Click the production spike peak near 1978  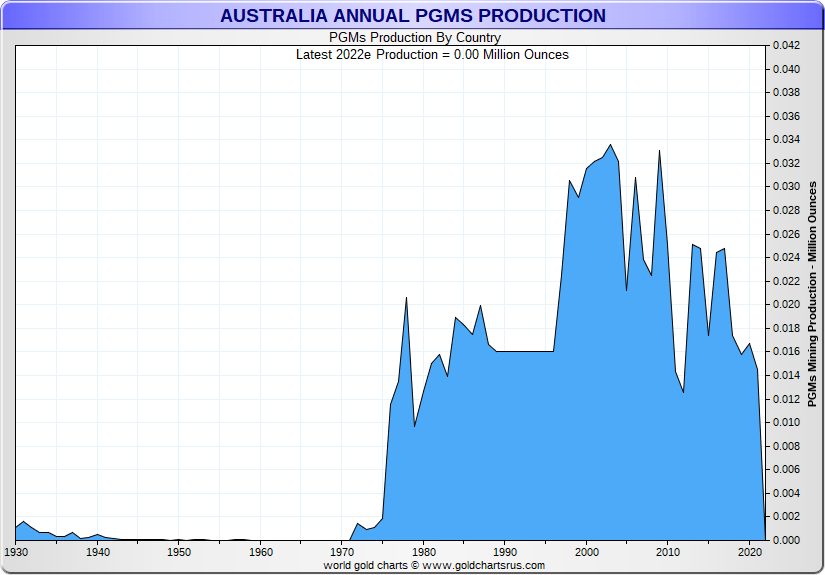406,297
